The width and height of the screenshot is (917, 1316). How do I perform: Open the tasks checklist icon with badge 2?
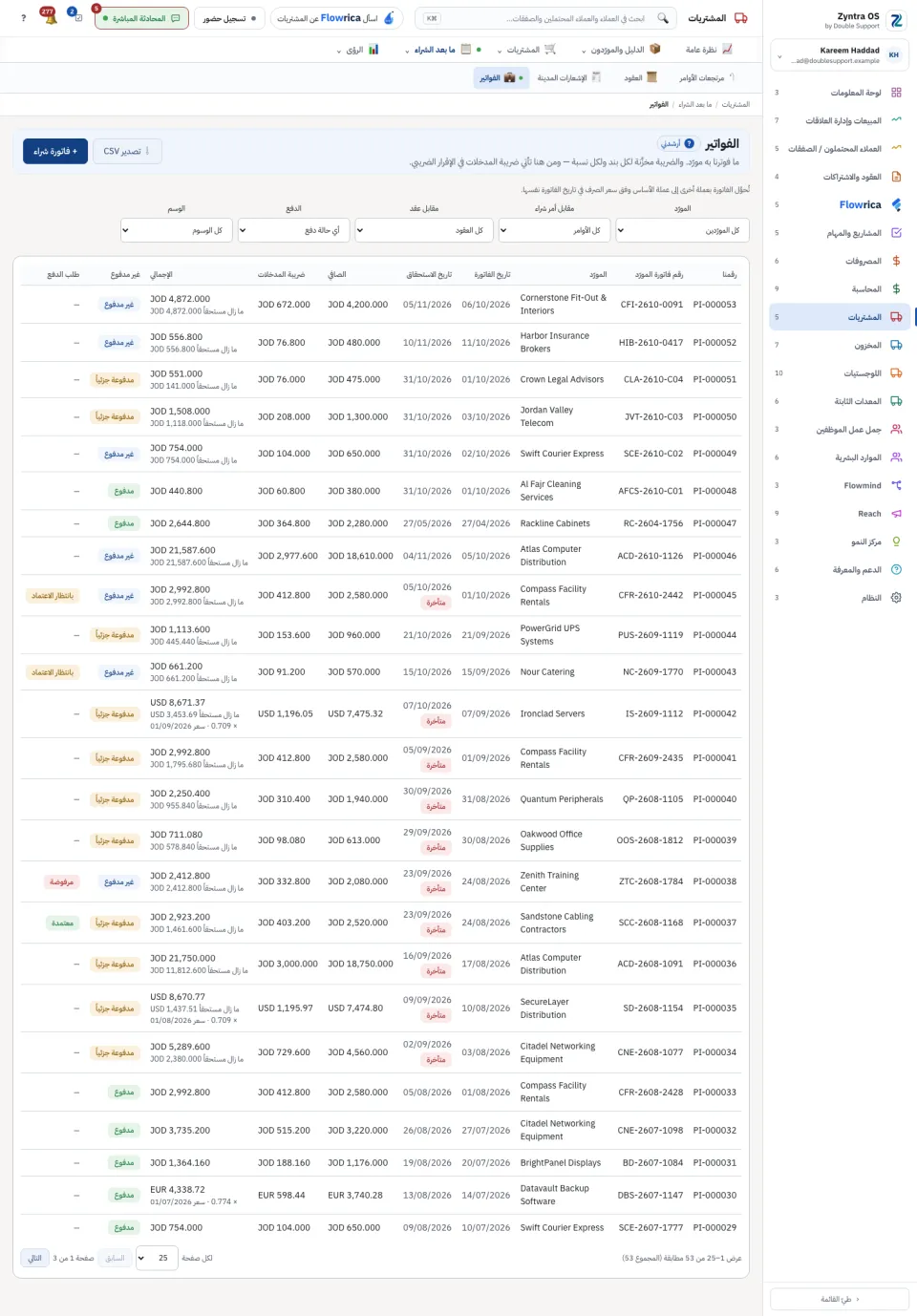(76, 17)
